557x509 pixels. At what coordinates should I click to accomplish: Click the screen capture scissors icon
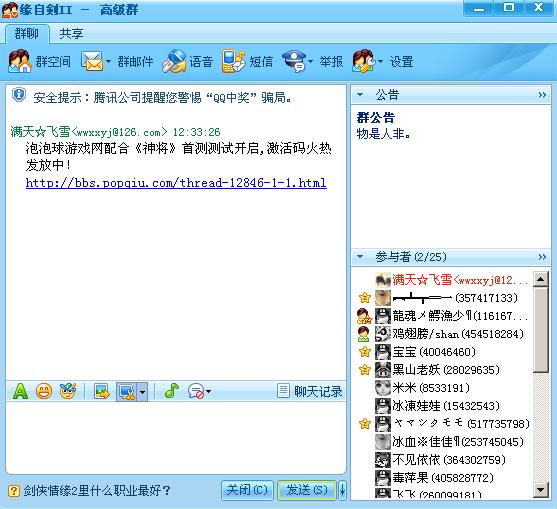click(127, 392)
